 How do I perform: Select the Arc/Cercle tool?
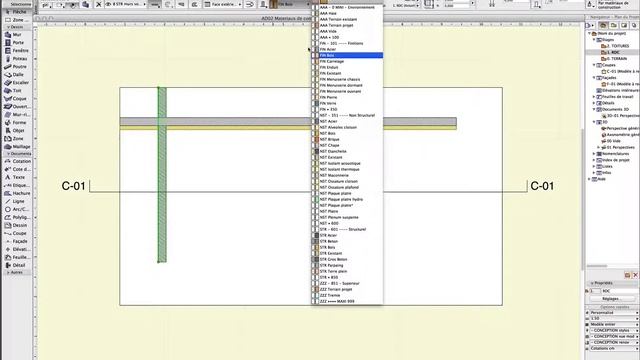tap(16, 209)
